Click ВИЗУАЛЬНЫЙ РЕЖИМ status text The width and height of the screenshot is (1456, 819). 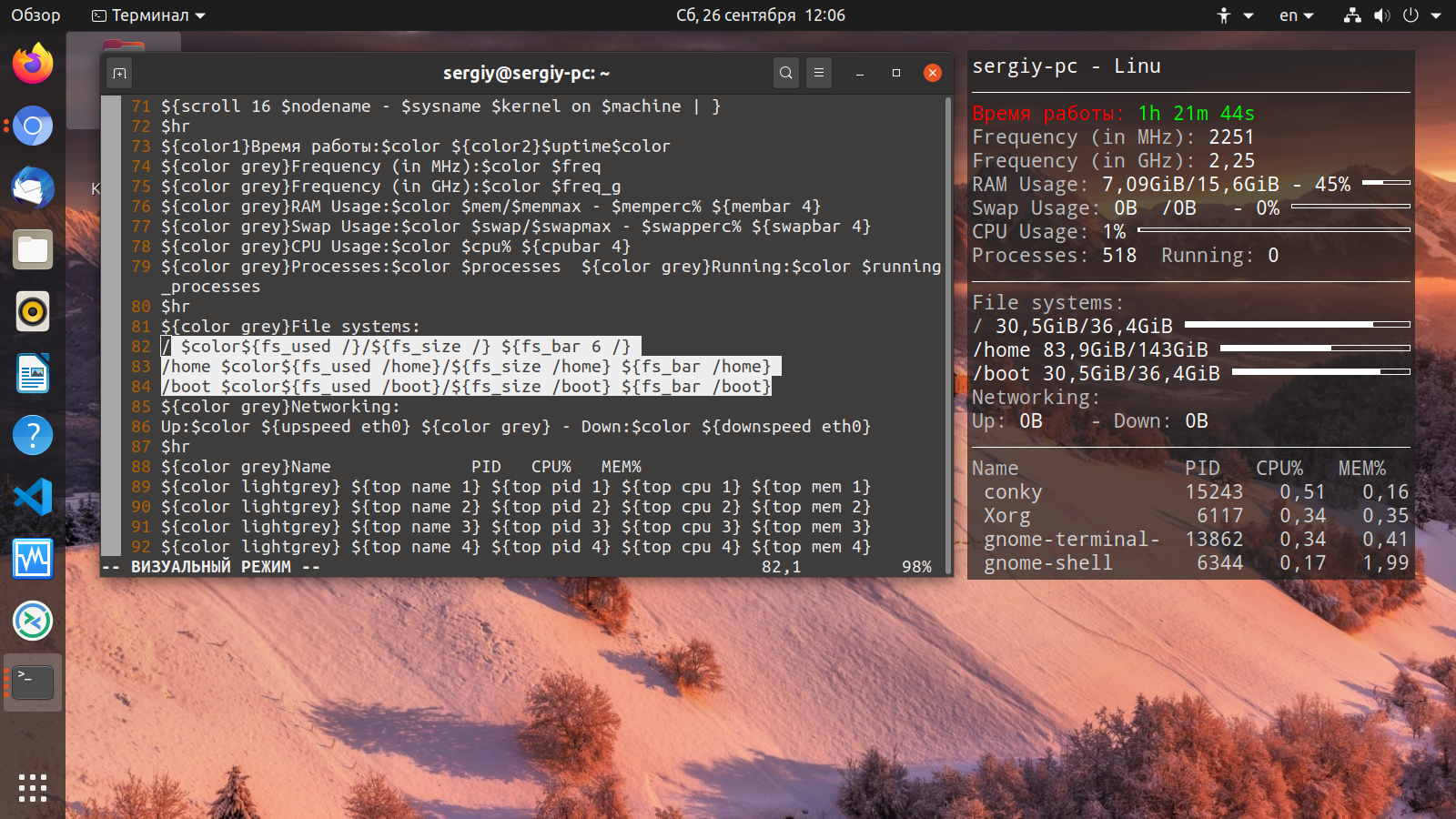[211, 567]
